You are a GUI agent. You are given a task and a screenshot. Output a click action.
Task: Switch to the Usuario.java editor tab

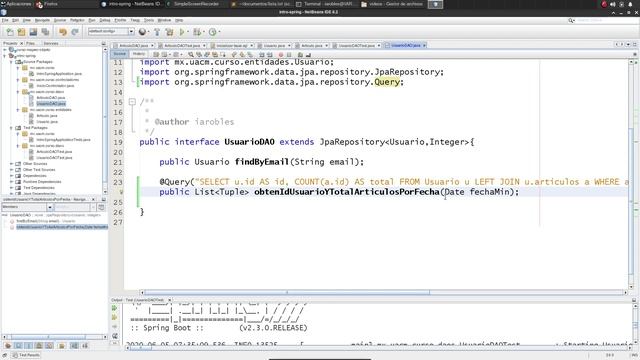point(274,45)
